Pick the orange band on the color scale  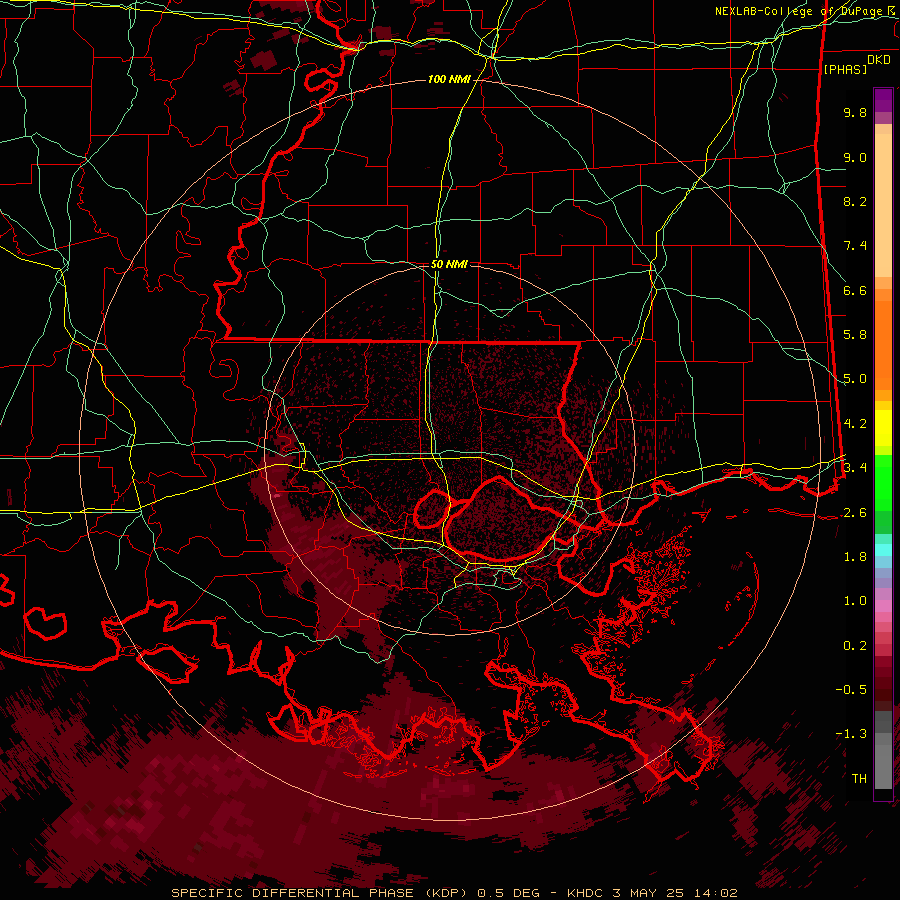click(x=883, y=344)
